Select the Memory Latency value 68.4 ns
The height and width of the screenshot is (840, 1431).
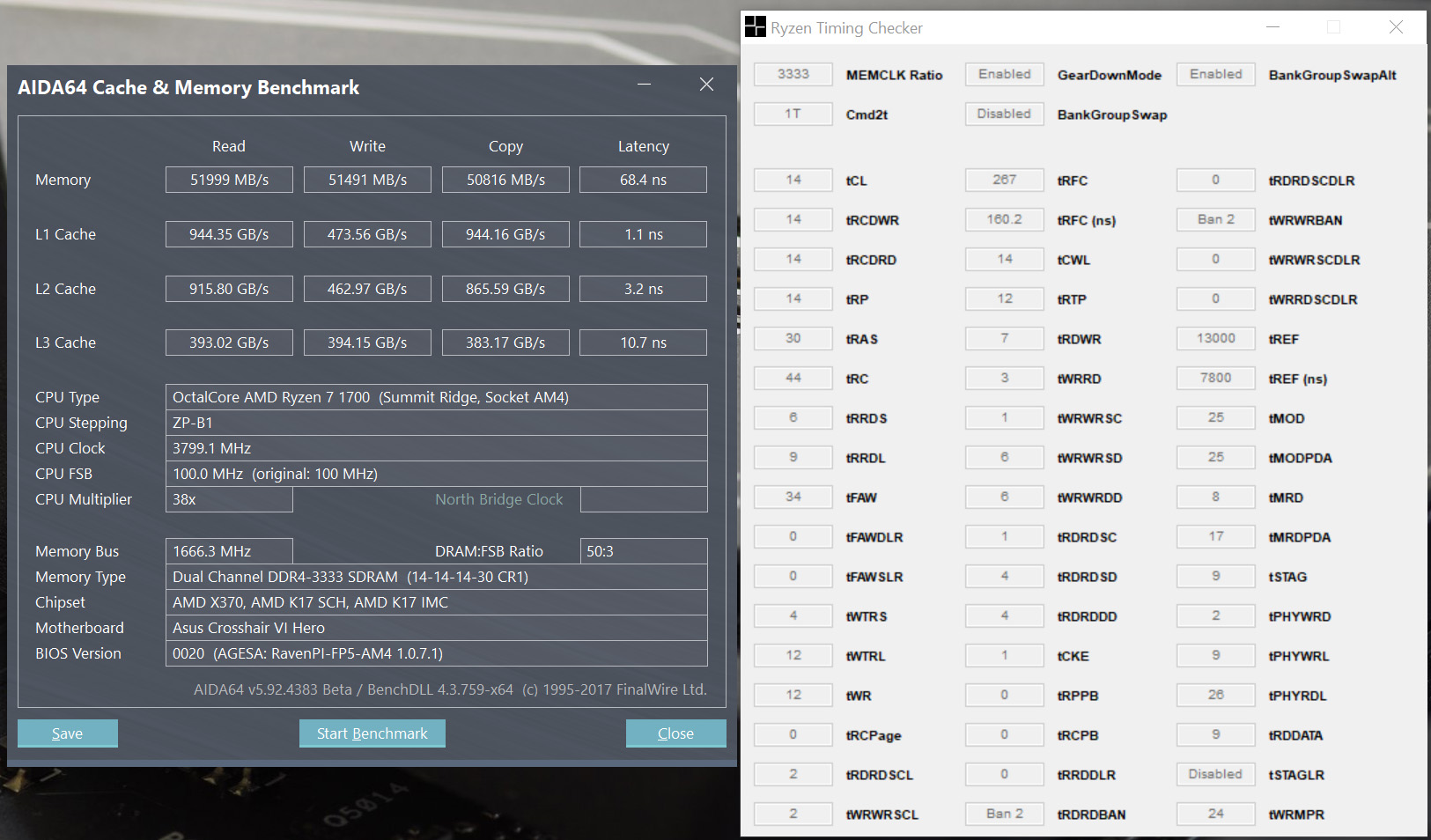pyautogui.click(x=643, y=180)
